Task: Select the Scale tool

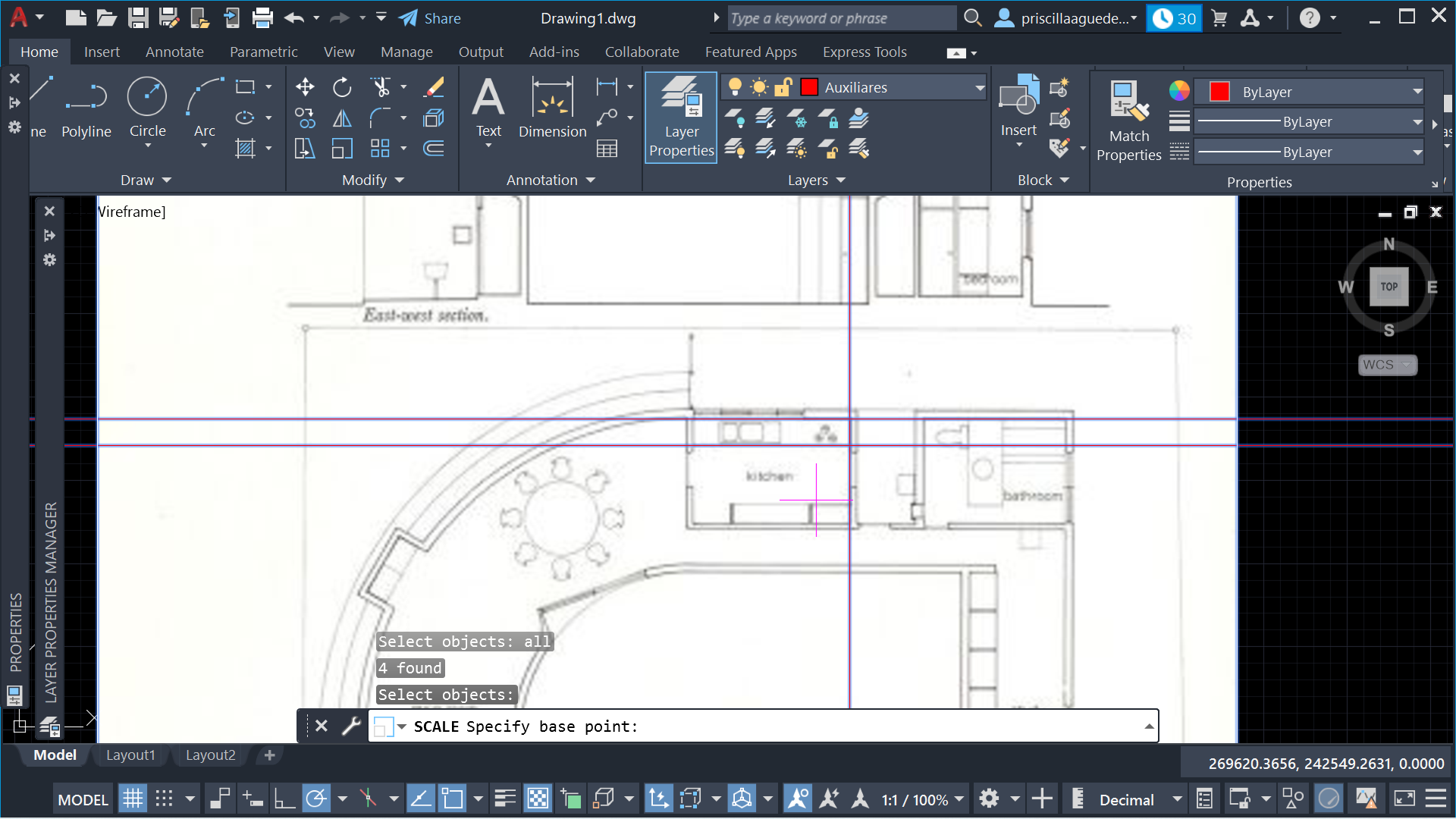Action: click(342, 149)
